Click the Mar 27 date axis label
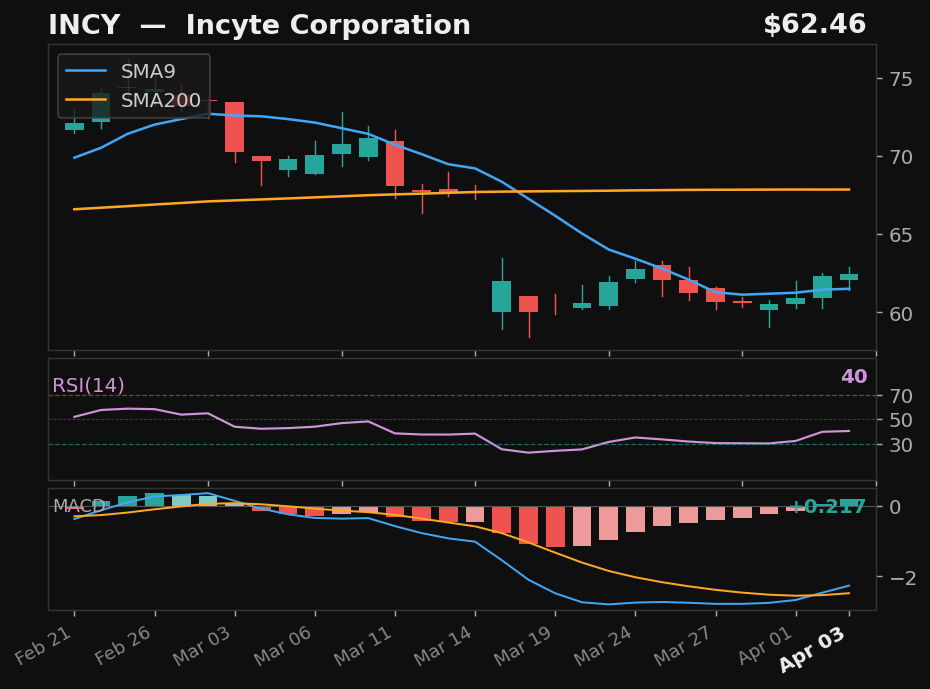Viewport: 930px width, 689px height. [683, 646]
